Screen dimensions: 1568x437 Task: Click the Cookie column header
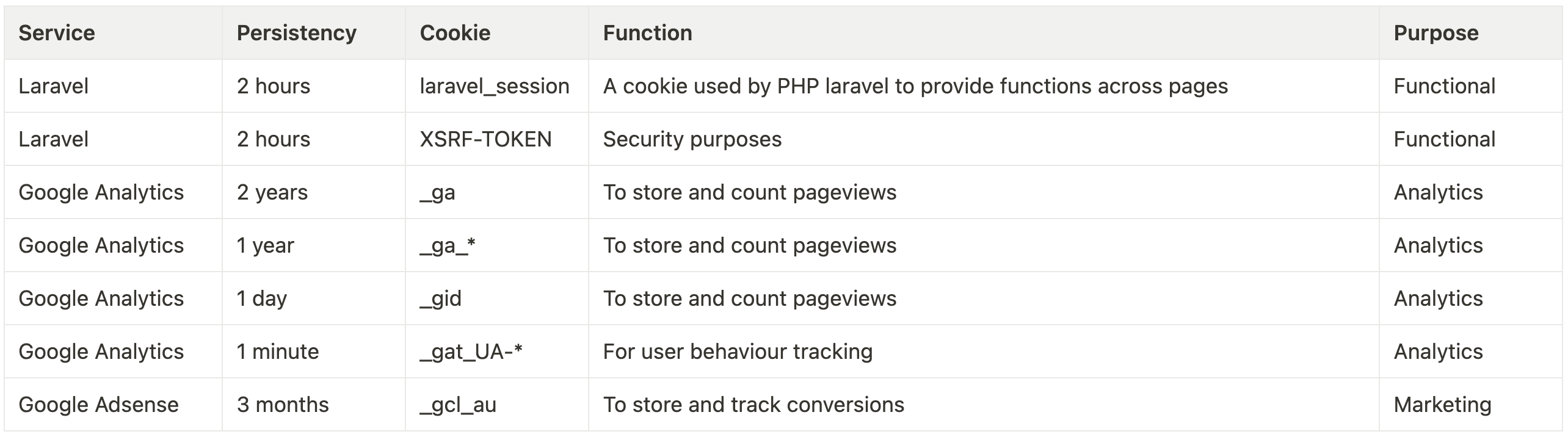455,33
